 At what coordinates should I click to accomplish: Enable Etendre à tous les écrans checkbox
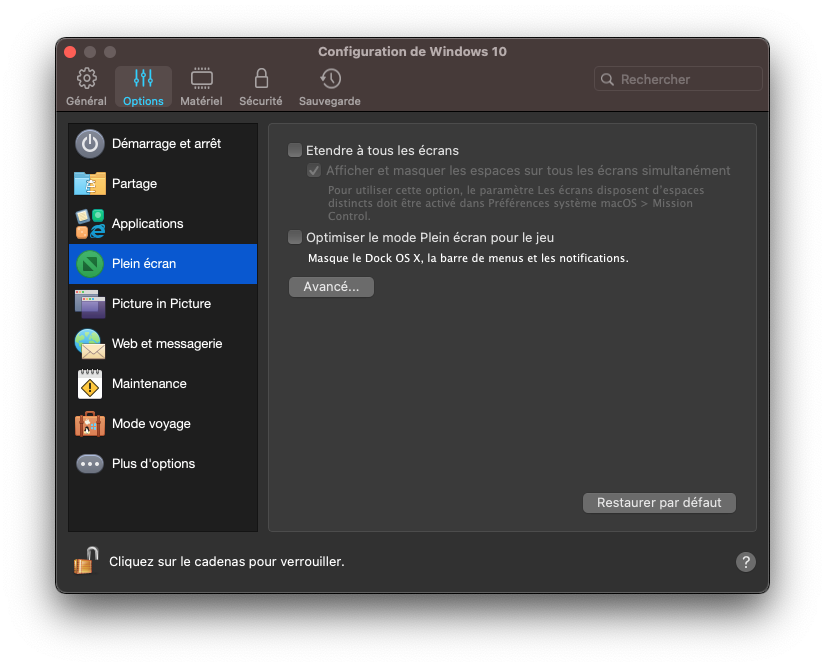(x=295, y=150)
